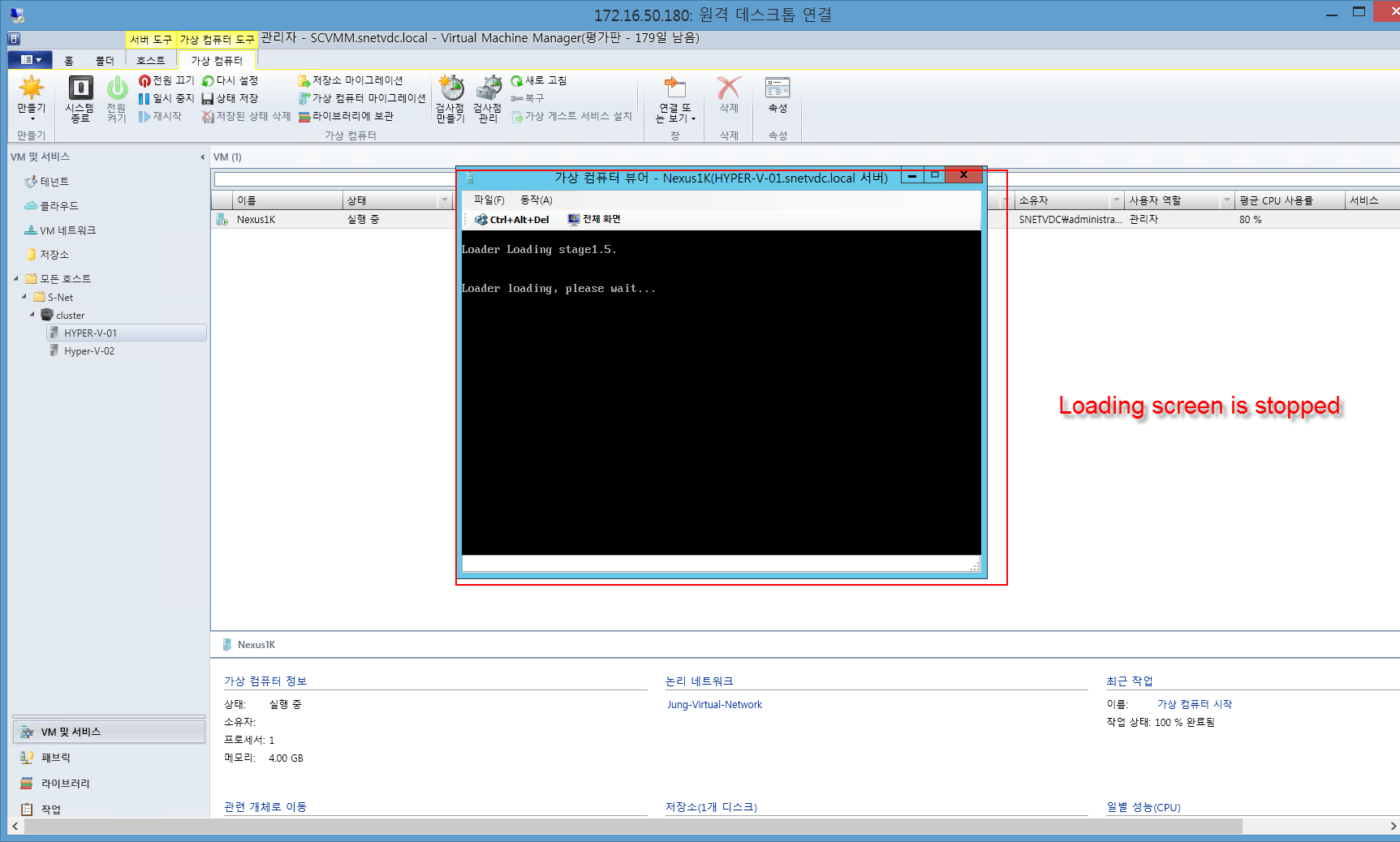Click the horizontal scrollbar right arrow
1400x842 pixels.
[x=1393, y=826]
